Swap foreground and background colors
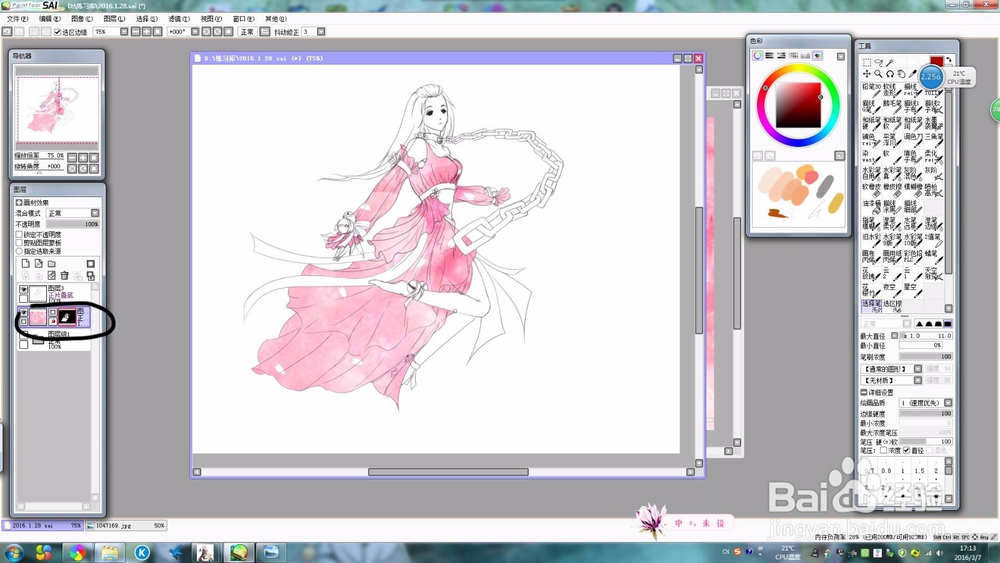Viewport: 1000px width, 563px height. click(x=949, y=60)
